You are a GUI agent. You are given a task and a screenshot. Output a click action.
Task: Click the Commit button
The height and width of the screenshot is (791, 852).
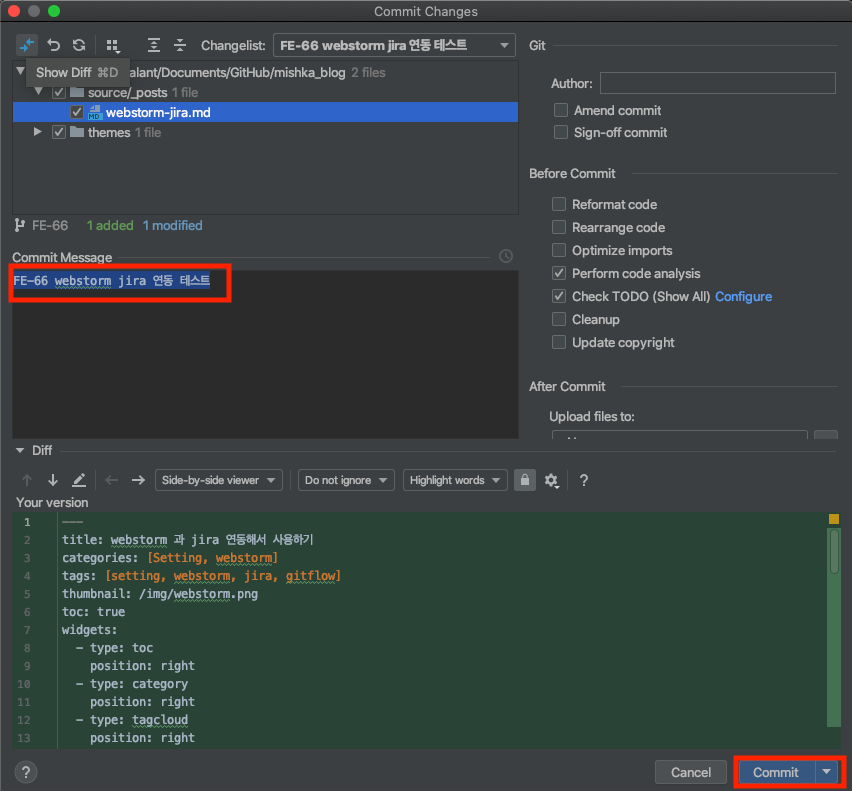776,772
